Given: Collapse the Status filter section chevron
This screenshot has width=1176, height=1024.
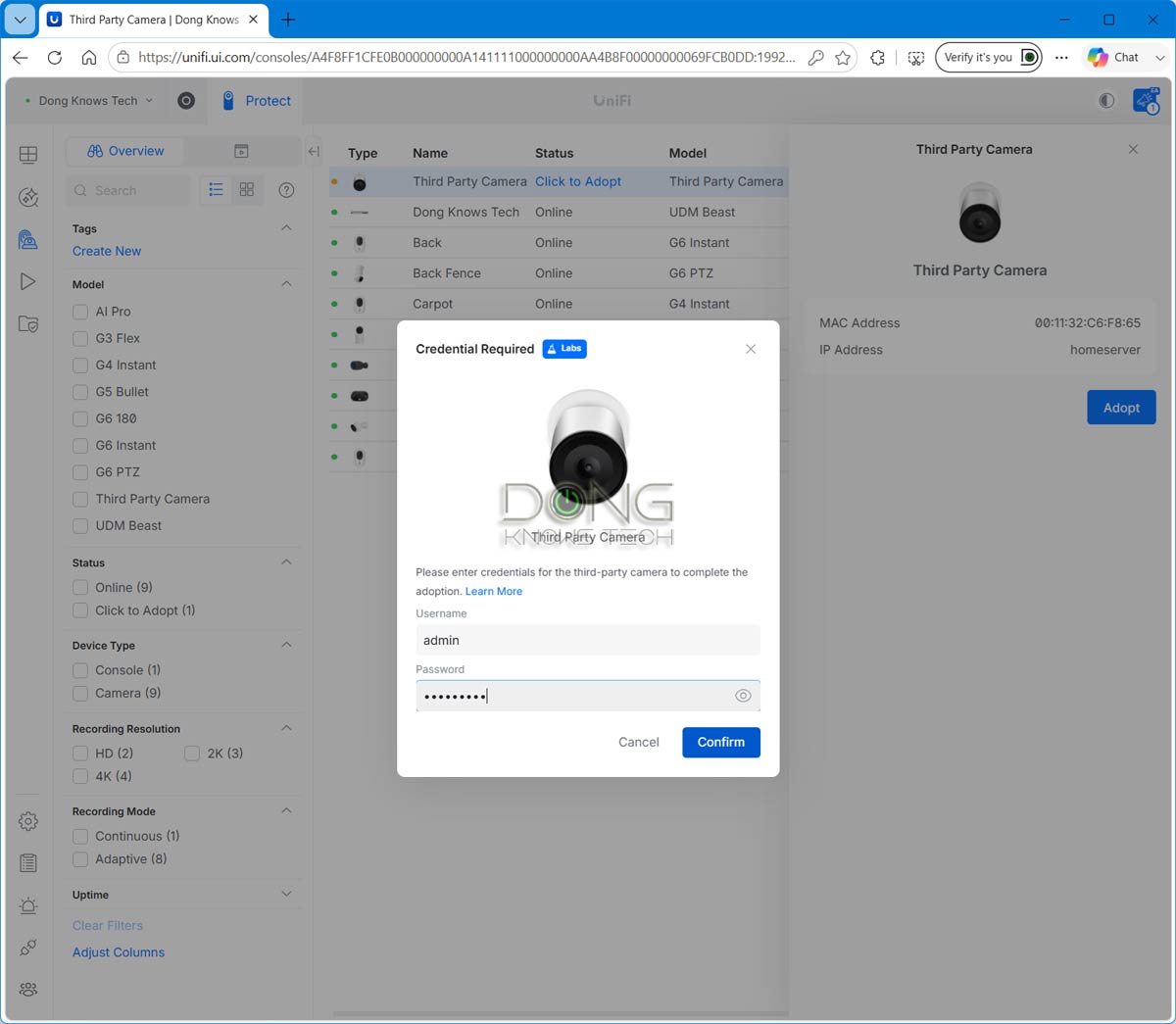Looking at the screenshot, I should [286, 561].
